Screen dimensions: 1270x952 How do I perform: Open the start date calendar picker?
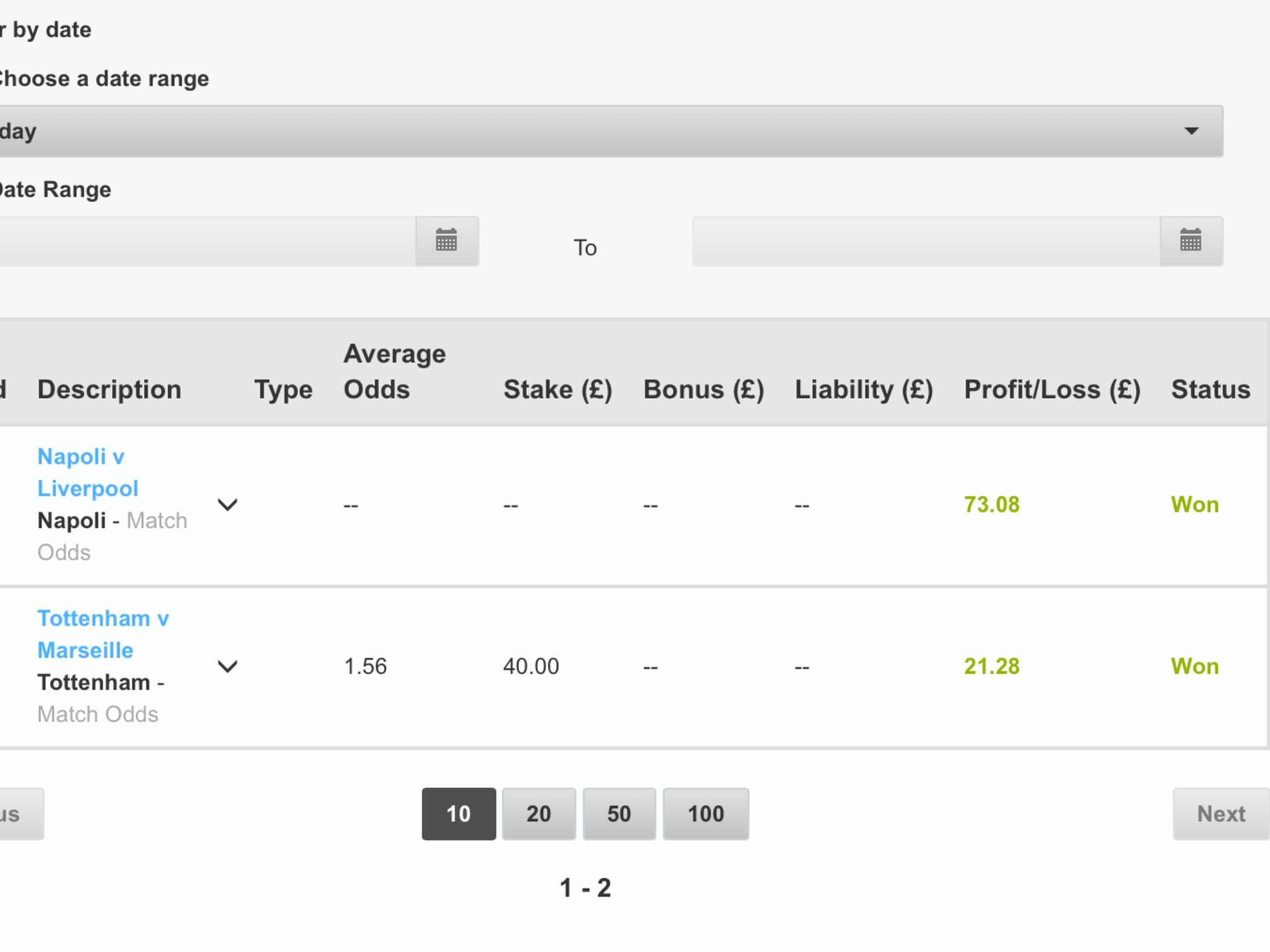(446, 241)
